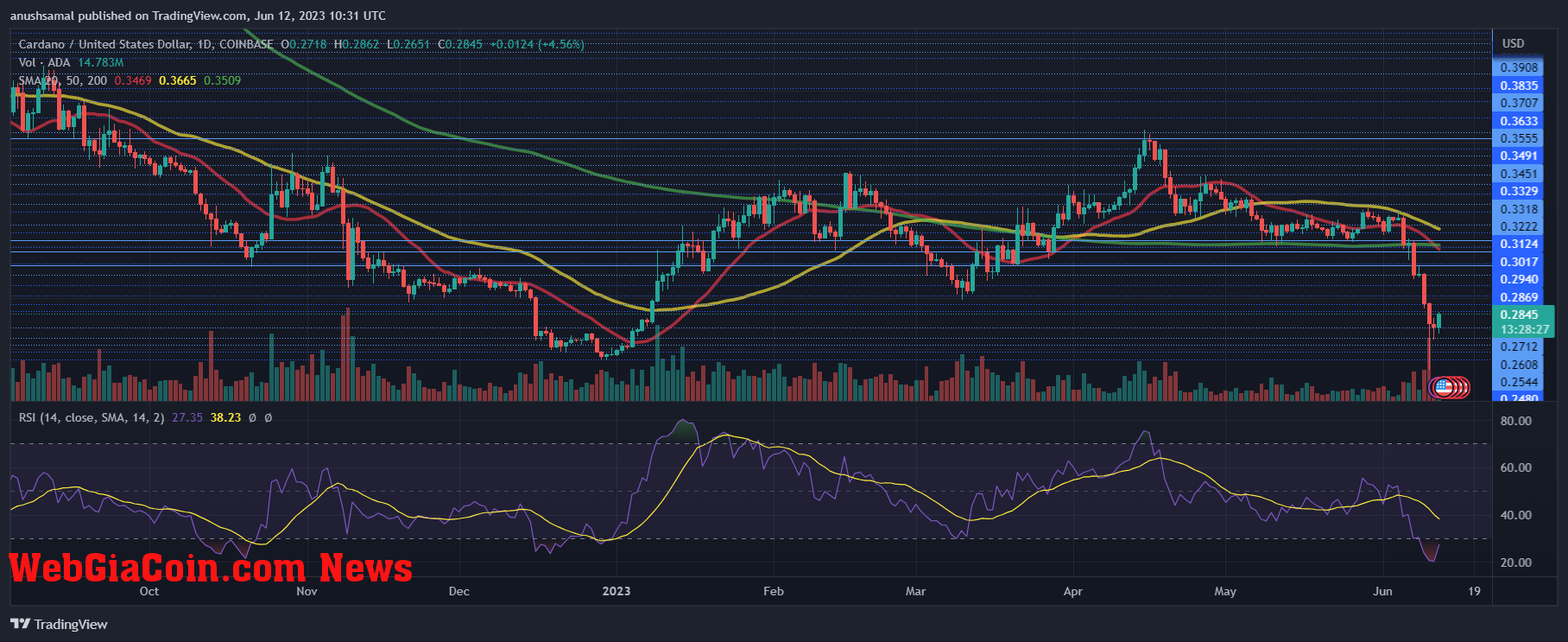Click the 60.00 RSI axis label
1568x642 pixels.
coord(1516,467)
